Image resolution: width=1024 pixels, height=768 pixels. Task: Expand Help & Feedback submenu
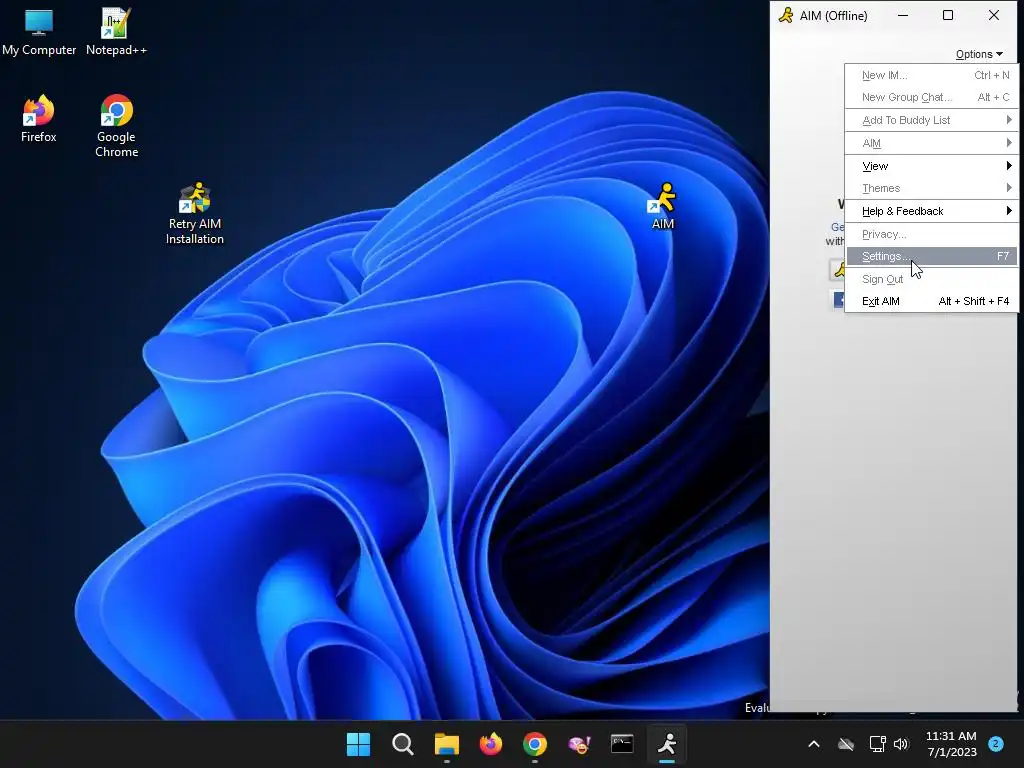pyautogui.click(x=931, y=211)
